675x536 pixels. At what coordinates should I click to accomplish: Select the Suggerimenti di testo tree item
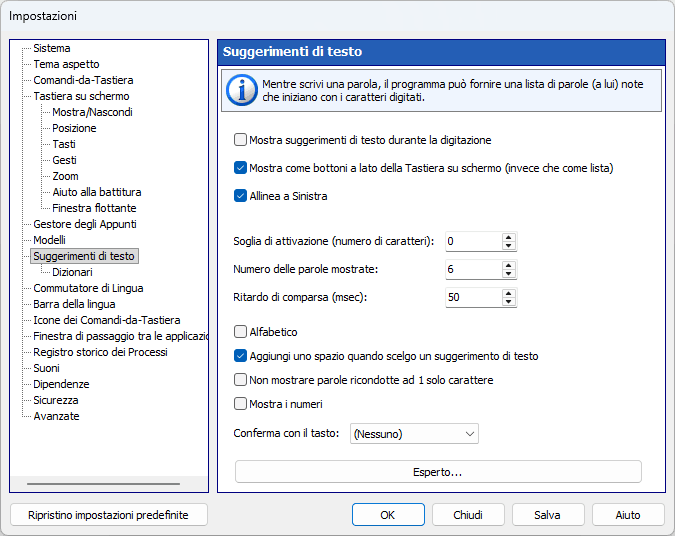(84, 256)
